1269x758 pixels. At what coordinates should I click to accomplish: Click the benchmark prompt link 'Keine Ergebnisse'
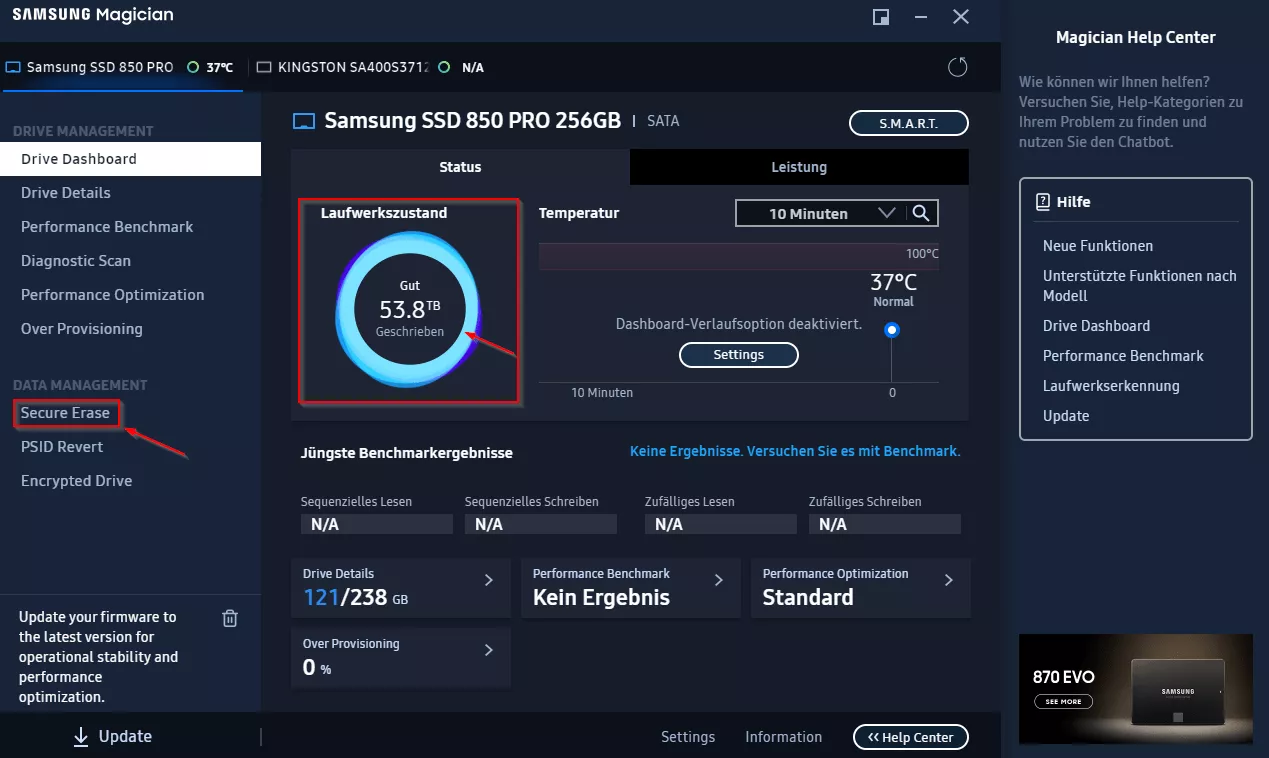coord(795,452)
